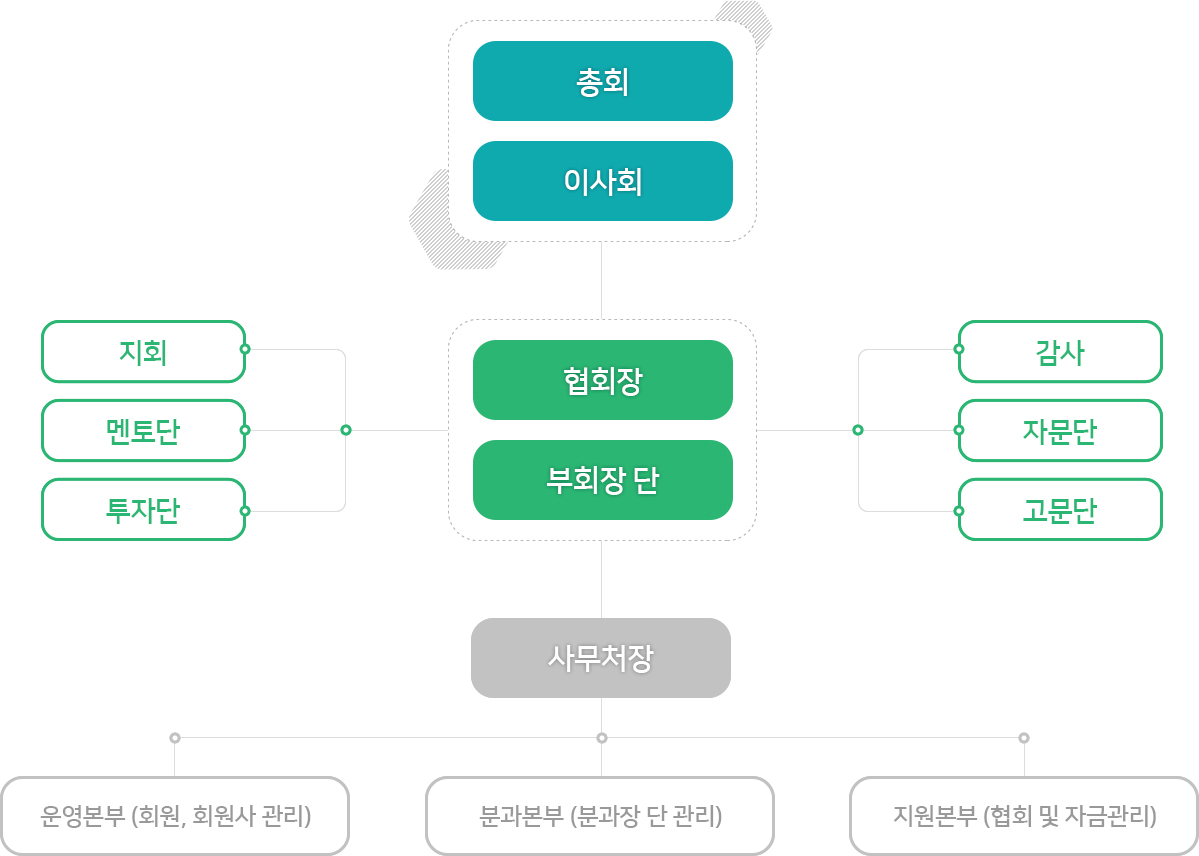The width and height of the screenshot is (1199, 856).
Task: Click the 협회장 green box
Action: [603, 380]
